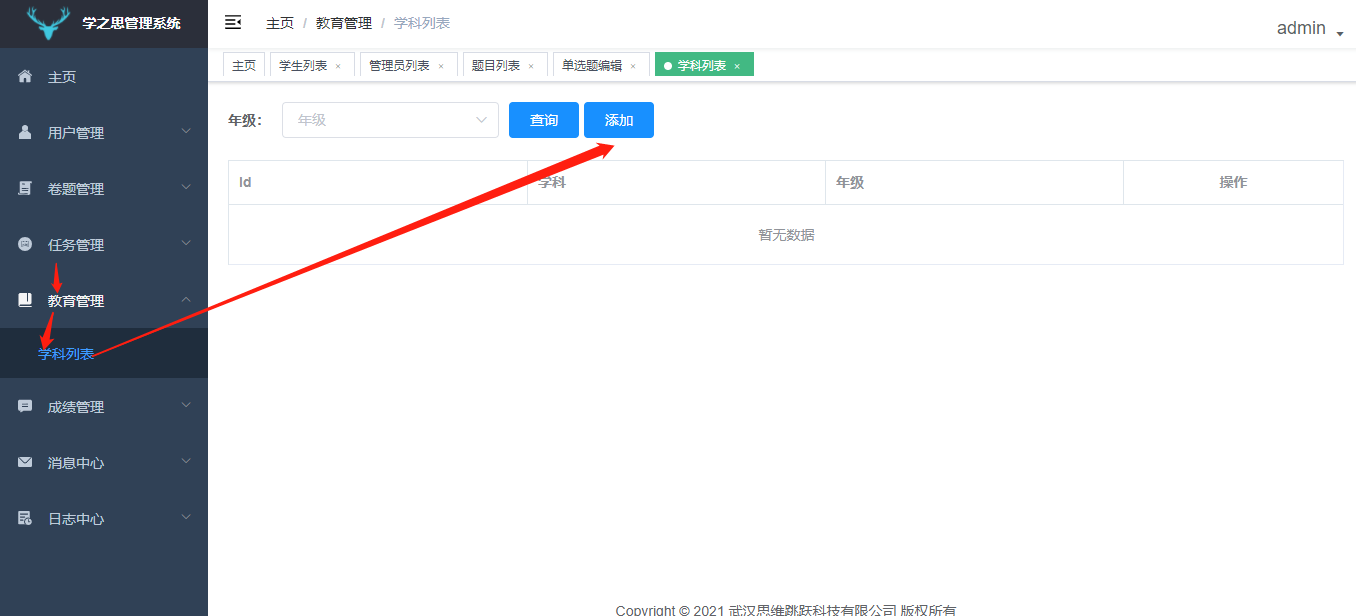Click the Id column header
1356x616 pixels.
pyautogui.click(x=378, y=182)
